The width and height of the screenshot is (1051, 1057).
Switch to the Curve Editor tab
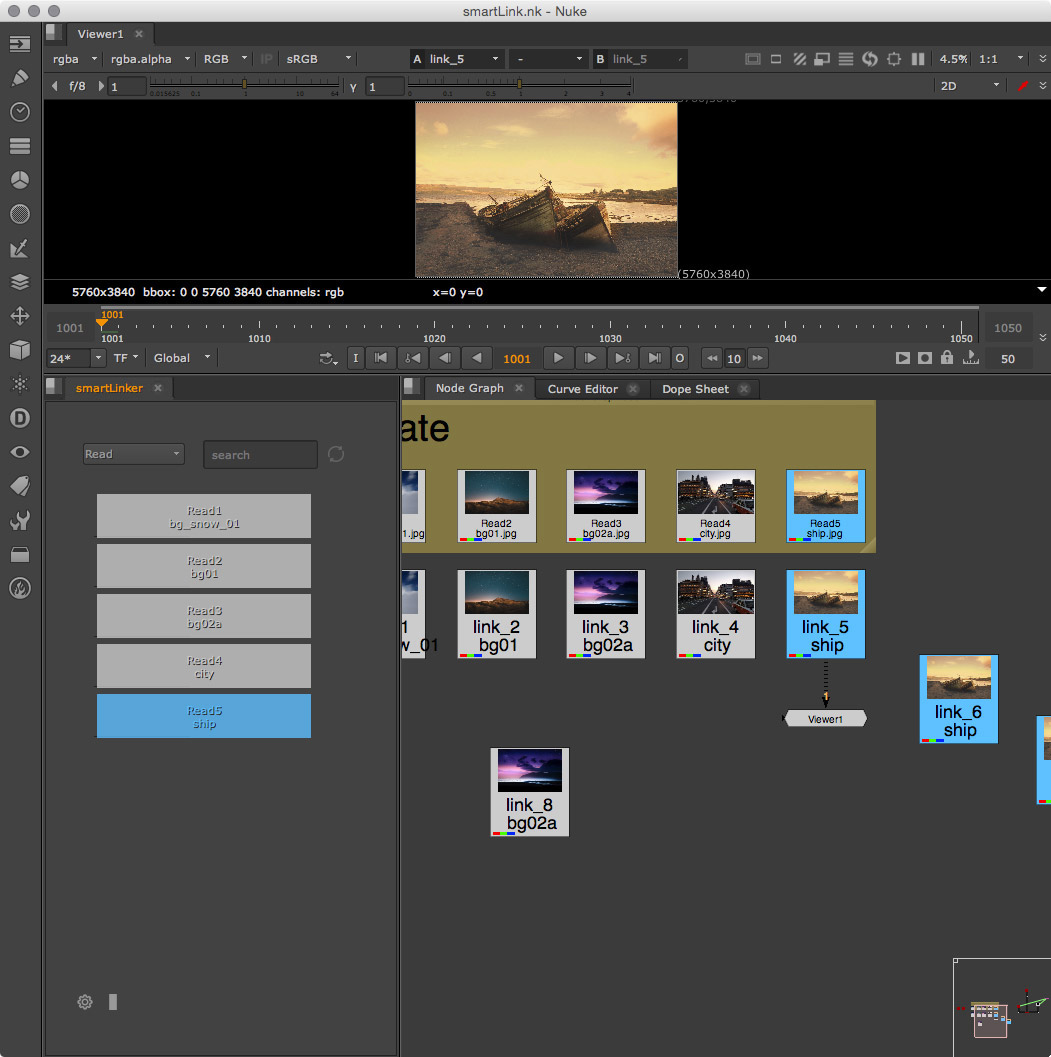[x=582, y=389]
